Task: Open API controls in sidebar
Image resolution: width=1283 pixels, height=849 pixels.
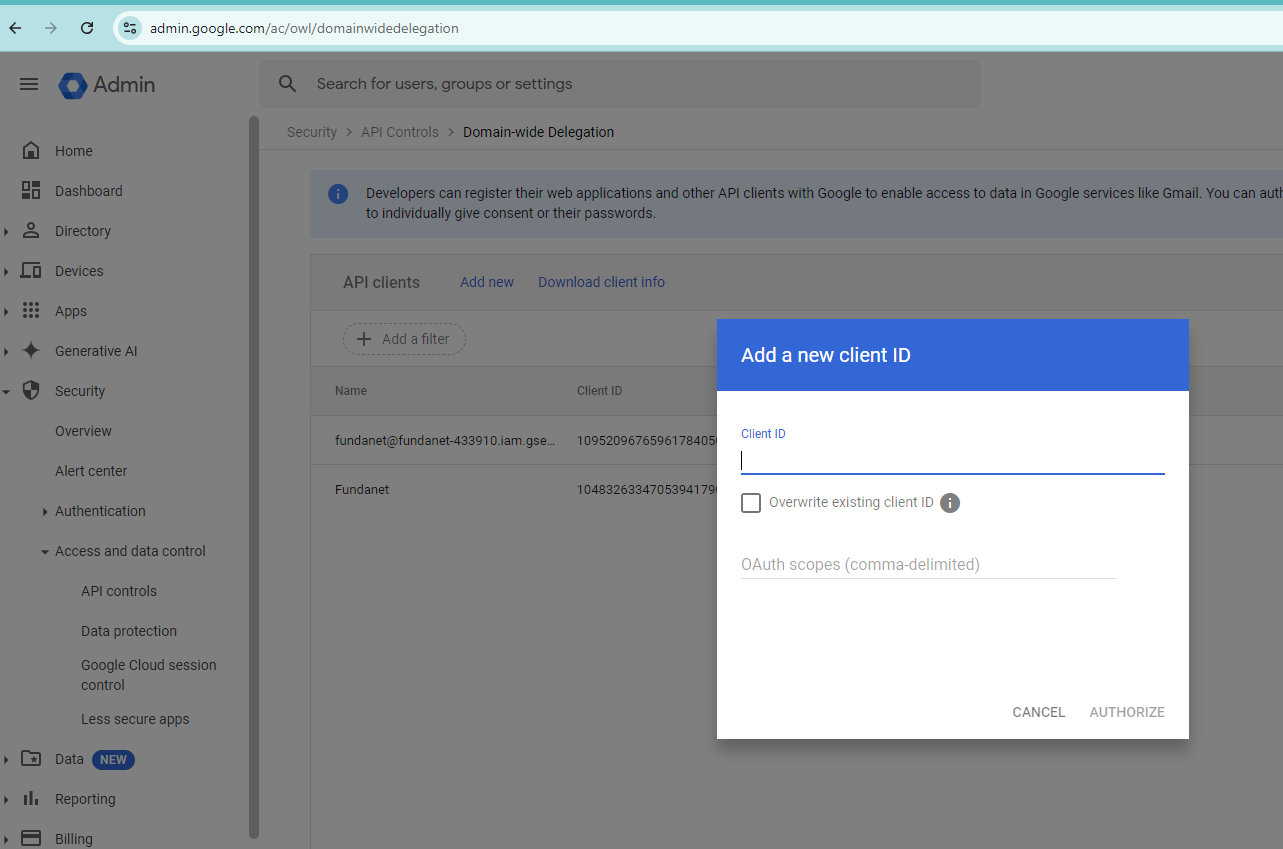Action: click(119, 591)
